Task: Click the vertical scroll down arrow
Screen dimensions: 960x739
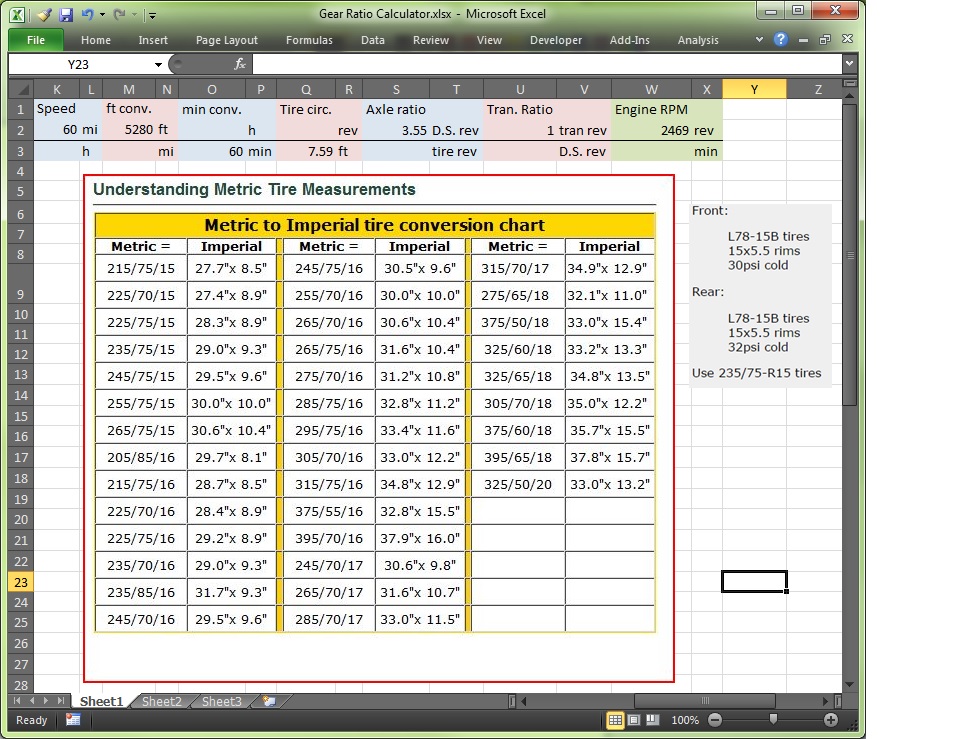Action: pos(849,685)
